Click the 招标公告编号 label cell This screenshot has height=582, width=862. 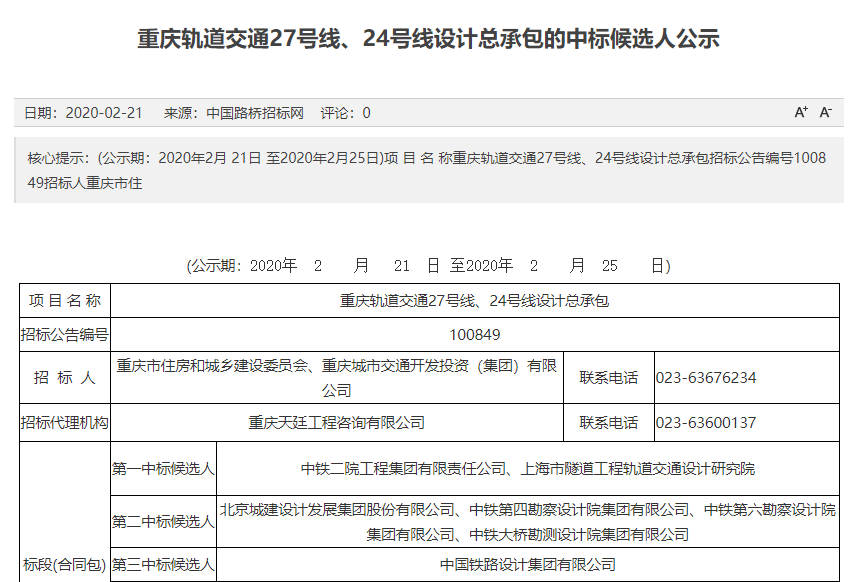[65, 335]
